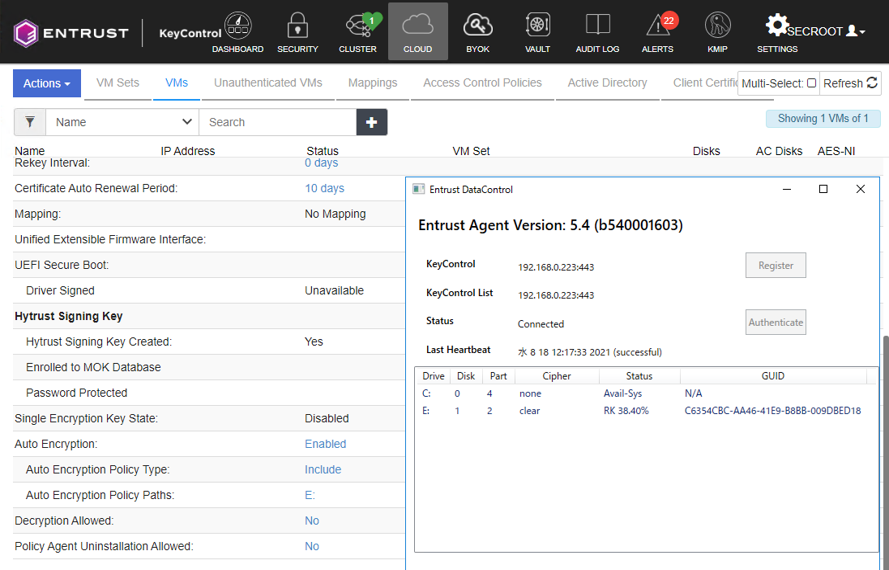Edit Rekey Interval 0 days value

tap(321, 163)
